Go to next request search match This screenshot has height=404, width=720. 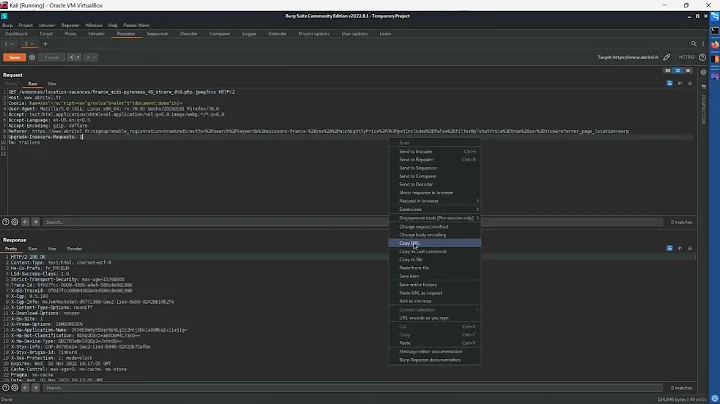pos(35,222)
